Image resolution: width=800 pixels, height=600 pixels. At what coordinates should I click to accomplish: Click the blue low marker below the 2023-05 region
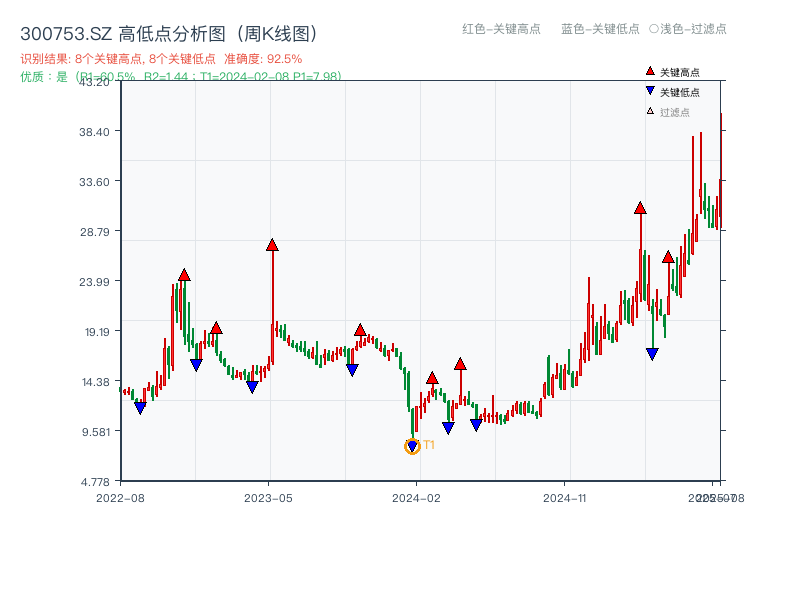click(252, 386)
